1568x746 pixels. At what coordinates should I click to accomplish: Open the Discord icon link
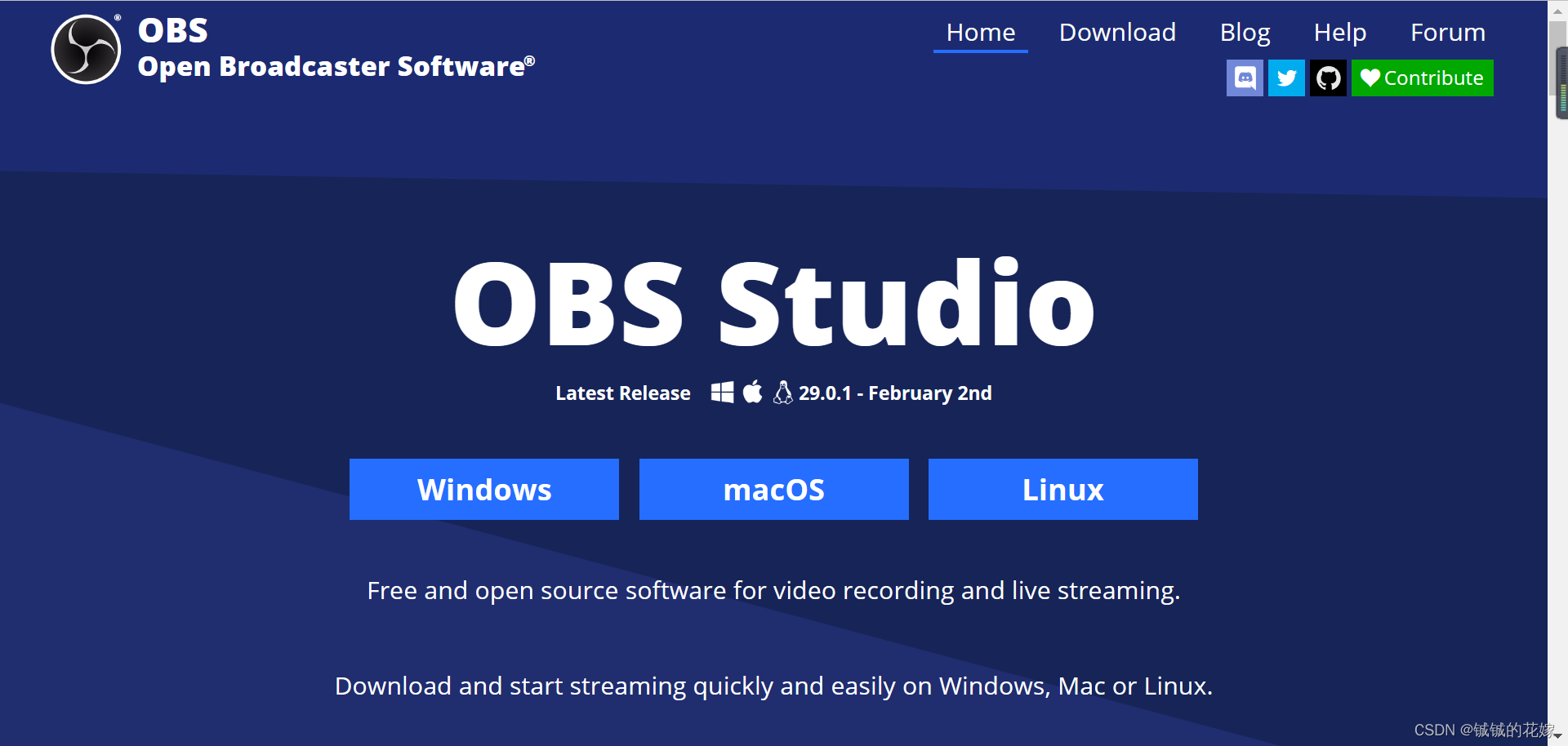[x=1245, y=78]
